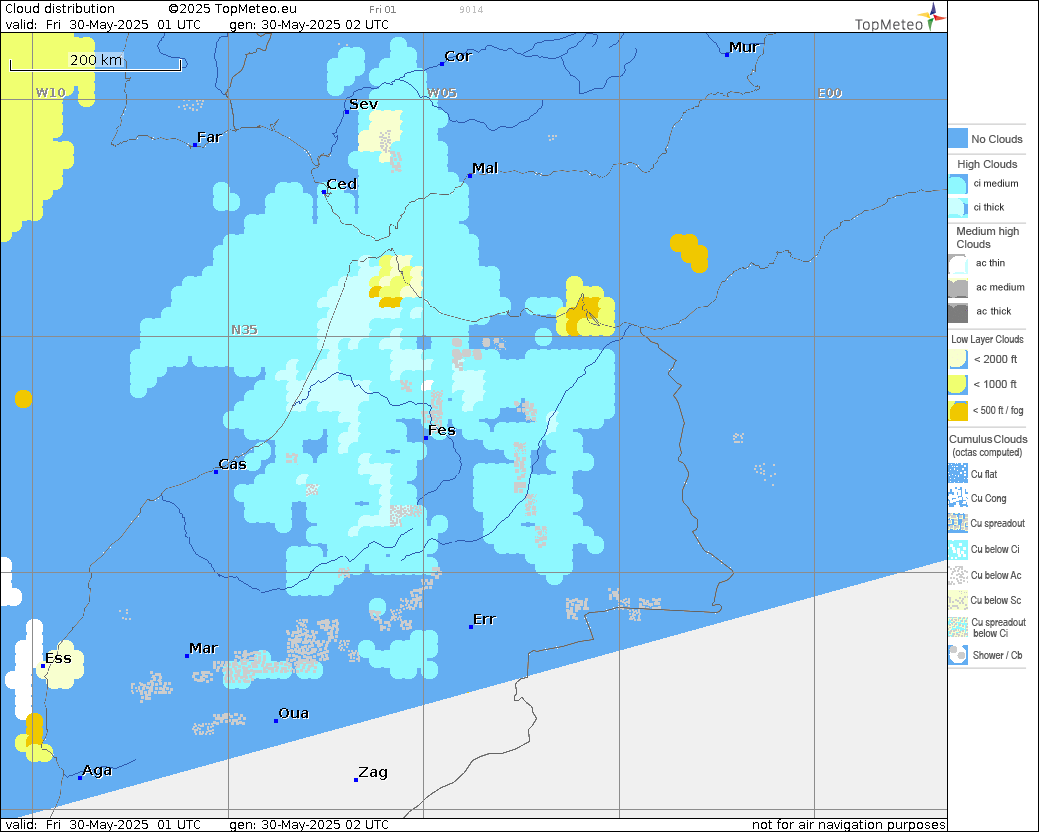Click the Far city marker
This screenshot has width=1039, height=832.
(x=195, y=144)
